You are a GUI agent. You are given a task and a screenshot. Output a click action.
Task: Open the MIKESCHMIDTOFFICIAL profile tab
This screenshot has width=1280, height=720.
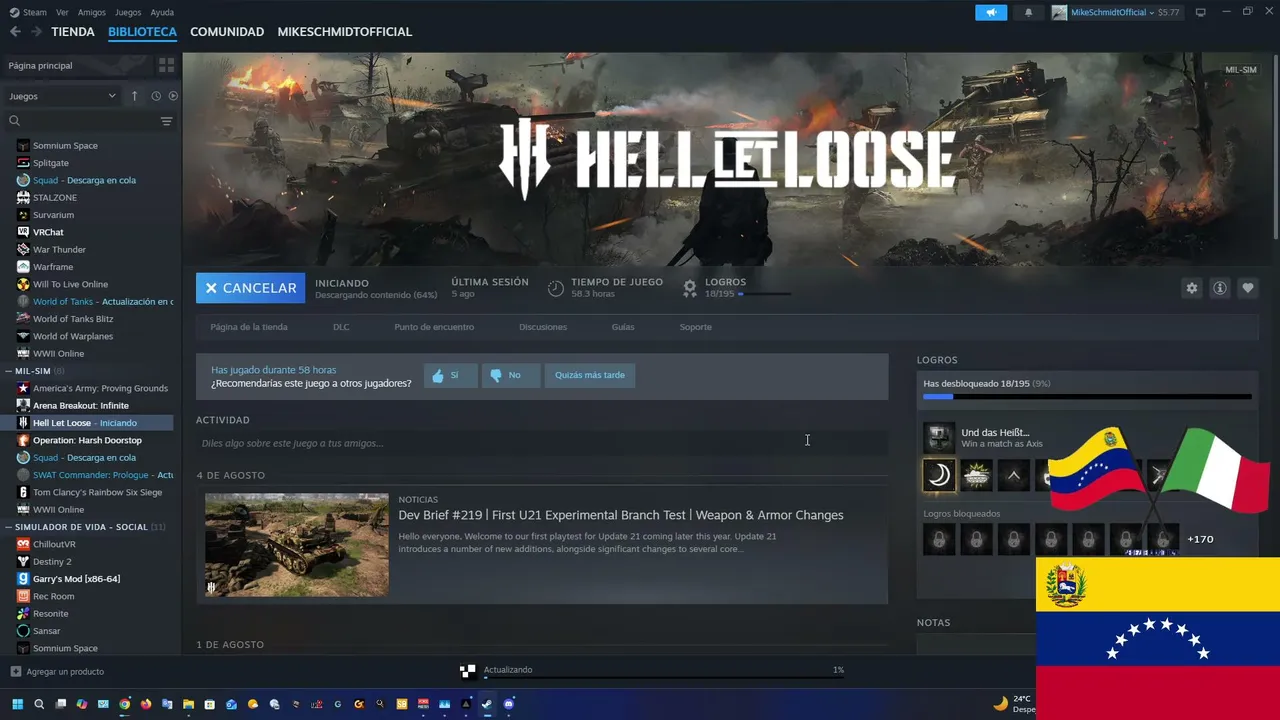click(x=345, y=32)
